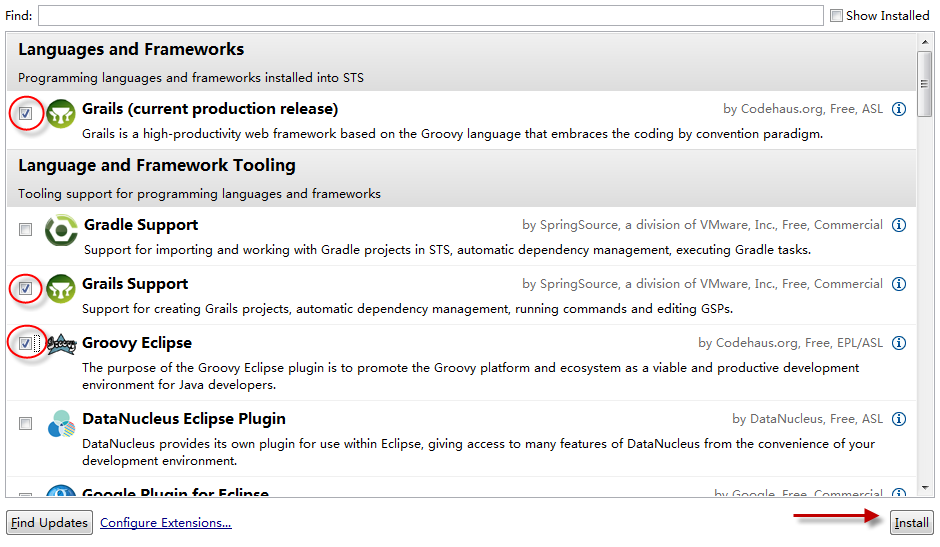Click info icon for DataNucleus Eclipse Plugin

pyautogui.click(x=899, y=419)
